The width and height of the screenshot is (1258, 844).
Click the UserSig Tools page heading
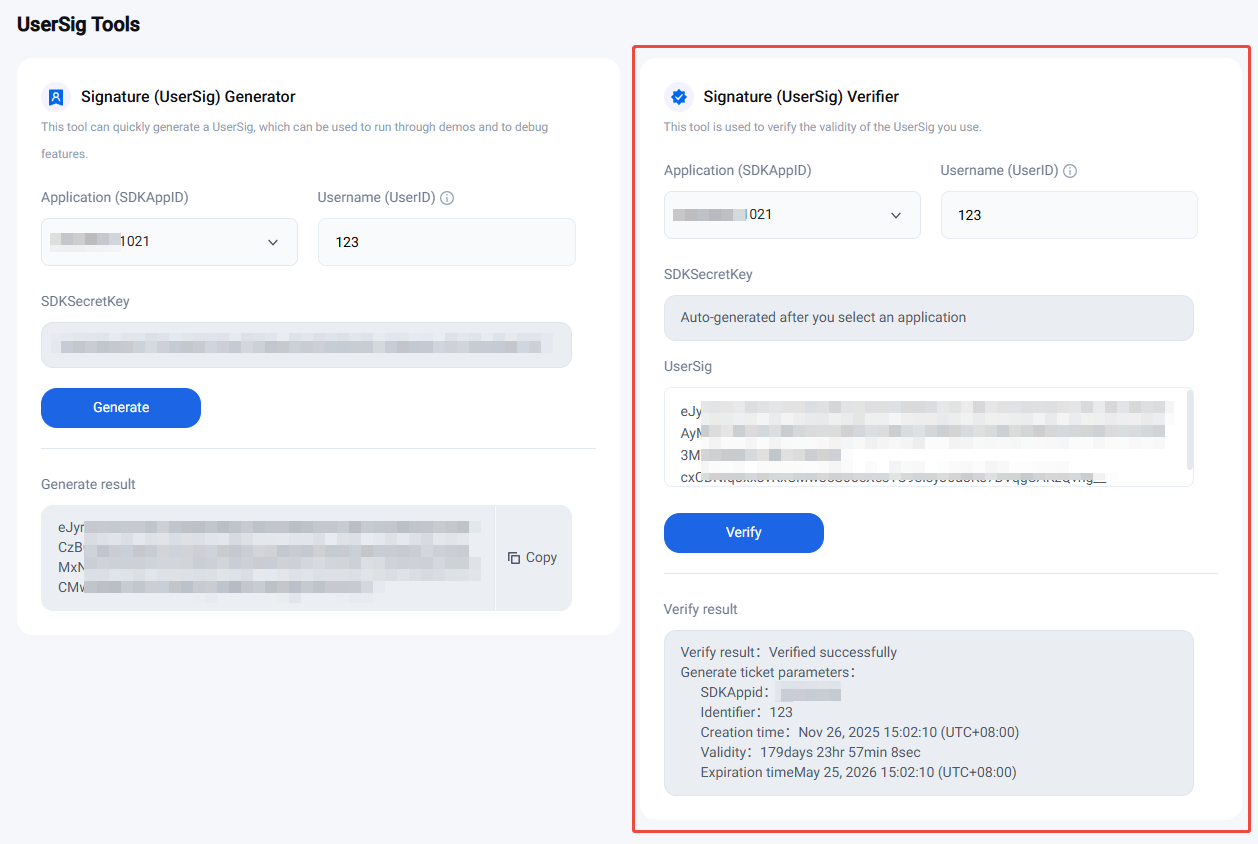point(79,25)
